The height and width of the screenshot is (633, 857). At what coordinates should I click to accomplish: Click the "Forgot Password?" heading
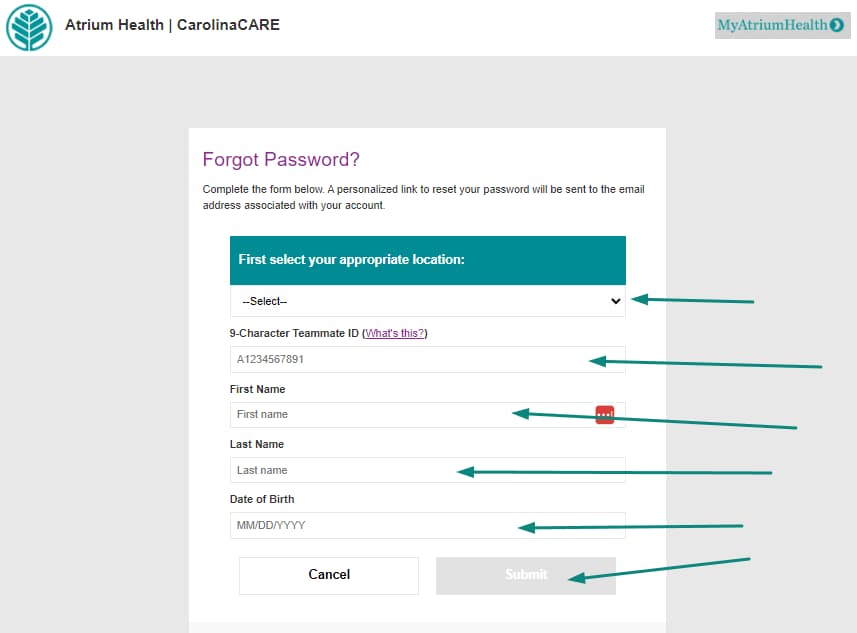281,160
